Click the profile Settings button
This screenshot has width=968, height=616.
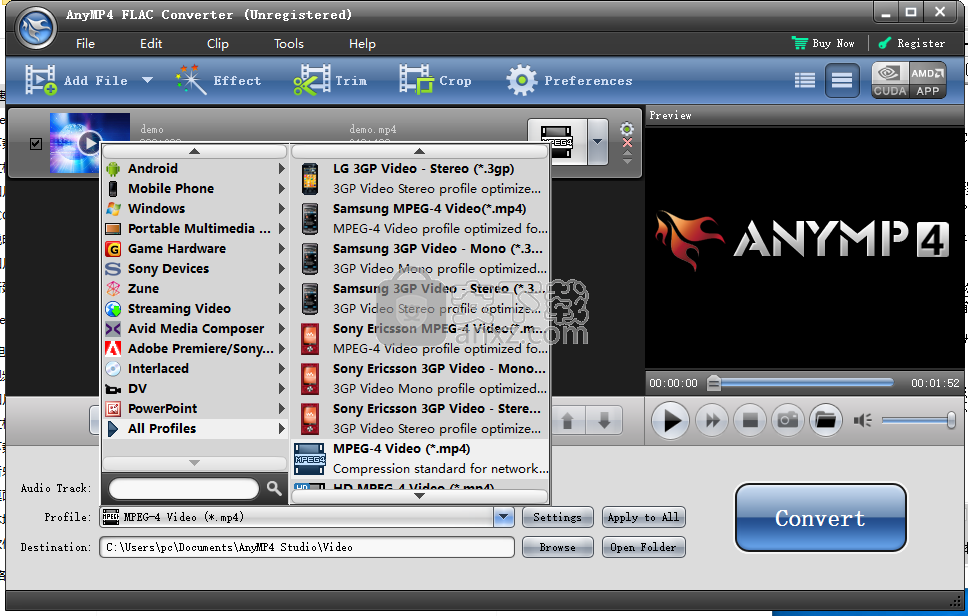pos(557,517)
